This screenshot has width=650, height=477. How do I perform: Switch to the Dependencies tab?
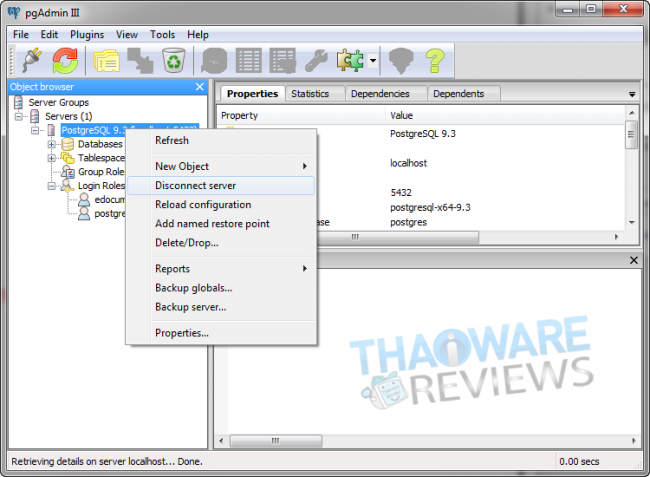click(x=386, y=94)
